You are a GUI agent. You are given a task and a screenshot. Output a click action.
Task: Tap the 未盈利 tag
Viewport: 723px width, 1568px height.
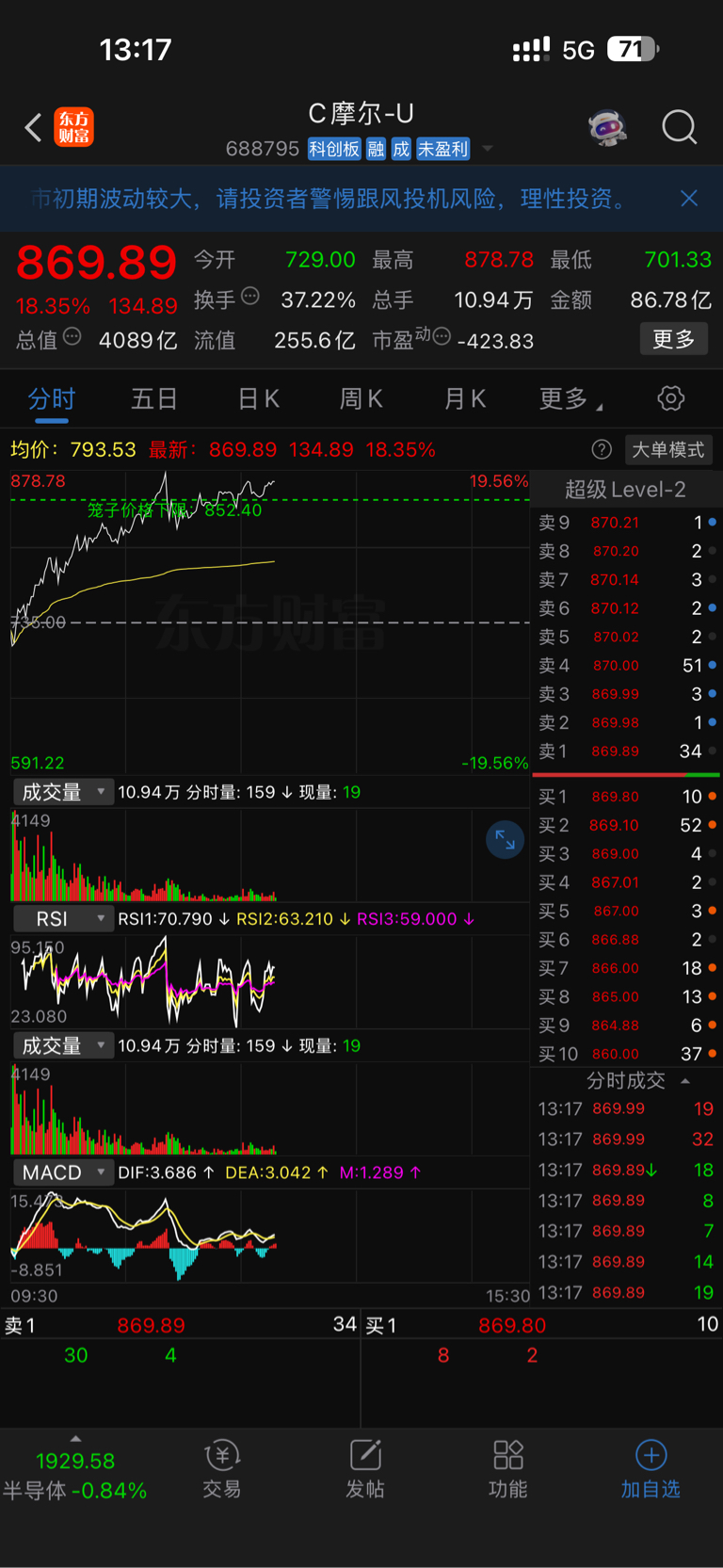442,149
